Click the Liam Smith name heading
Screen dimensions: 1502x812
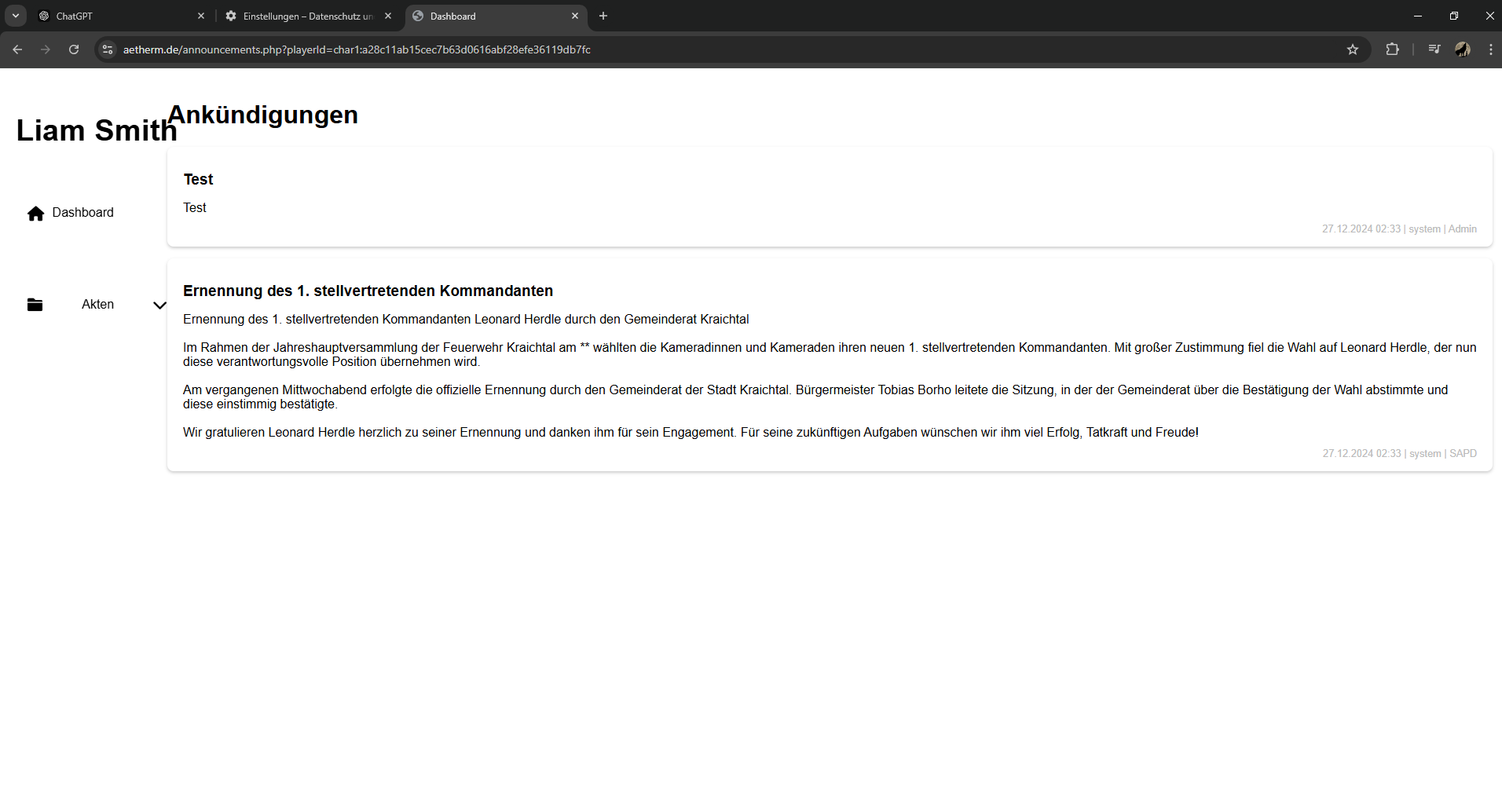point(97,130)
